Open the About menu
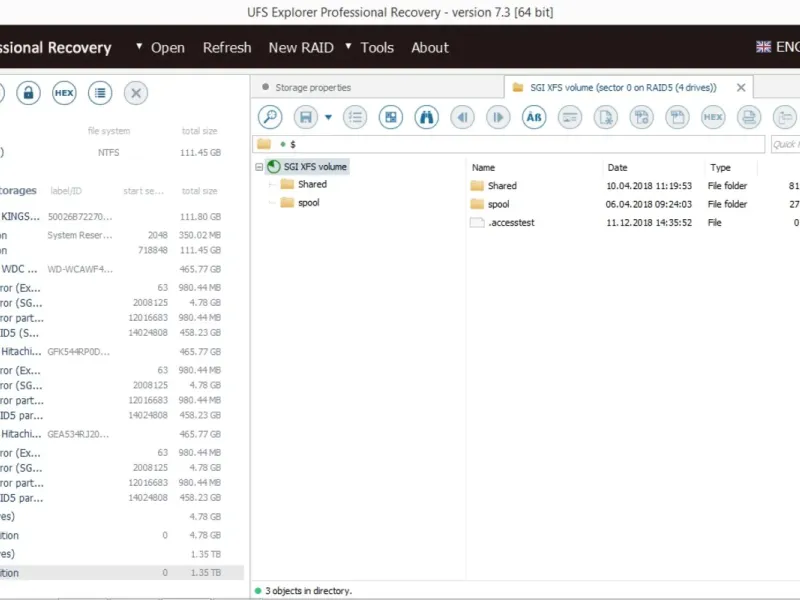 click(x=430, y=47)
